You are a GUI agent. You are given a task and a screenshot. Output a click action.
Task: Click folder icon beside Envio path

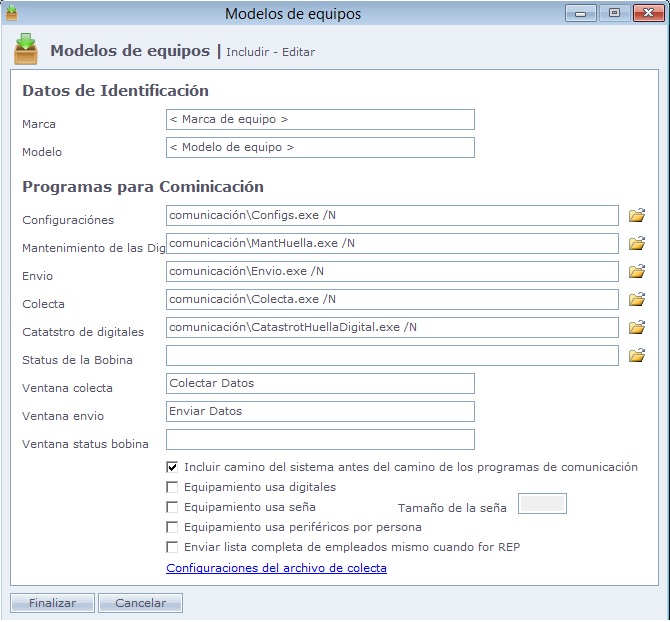[x=636, y=271]
